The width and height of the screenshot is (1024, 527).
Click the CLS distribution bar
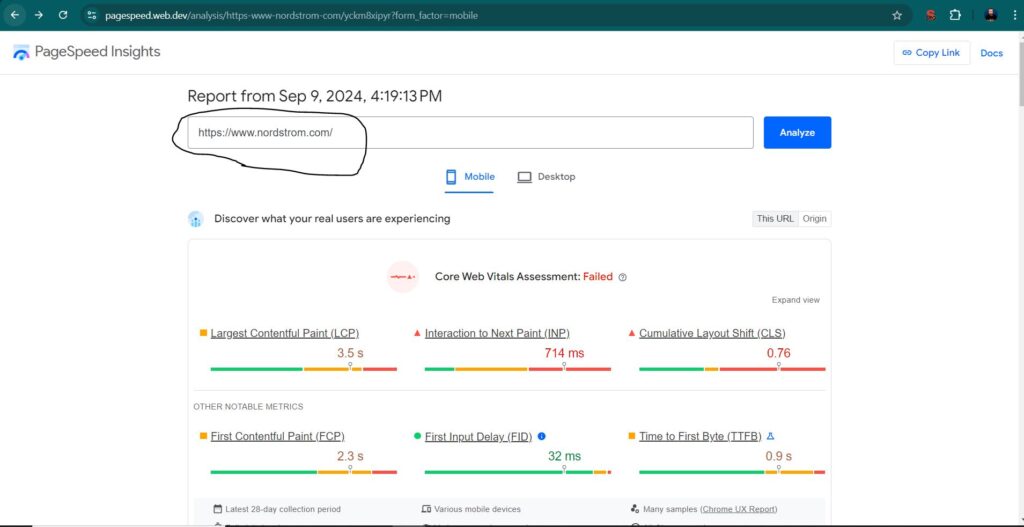point(732,369)
